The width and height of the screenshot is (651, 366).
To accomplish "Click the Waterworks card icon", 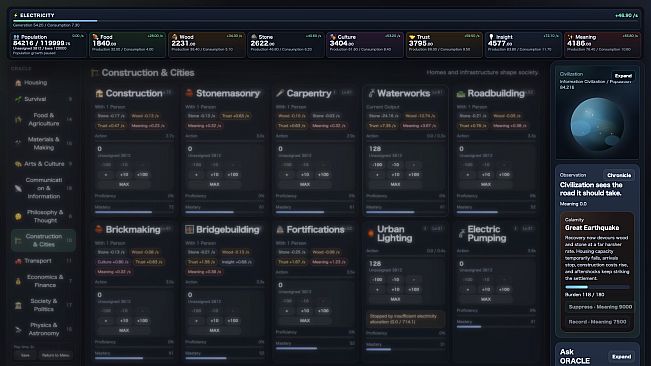I will pyautogui.click(x=371, y=93).
